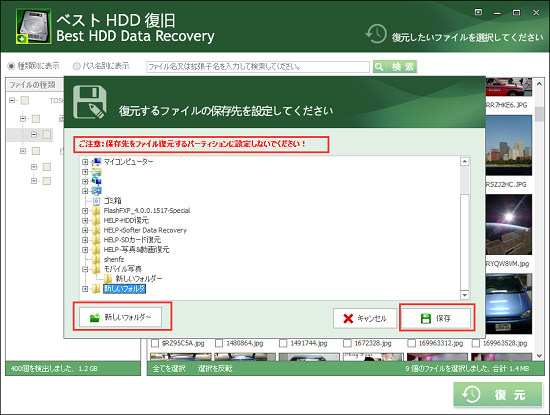Click the blue car photo thumbnail
550x415 pixels.
[x=509, y=304]
